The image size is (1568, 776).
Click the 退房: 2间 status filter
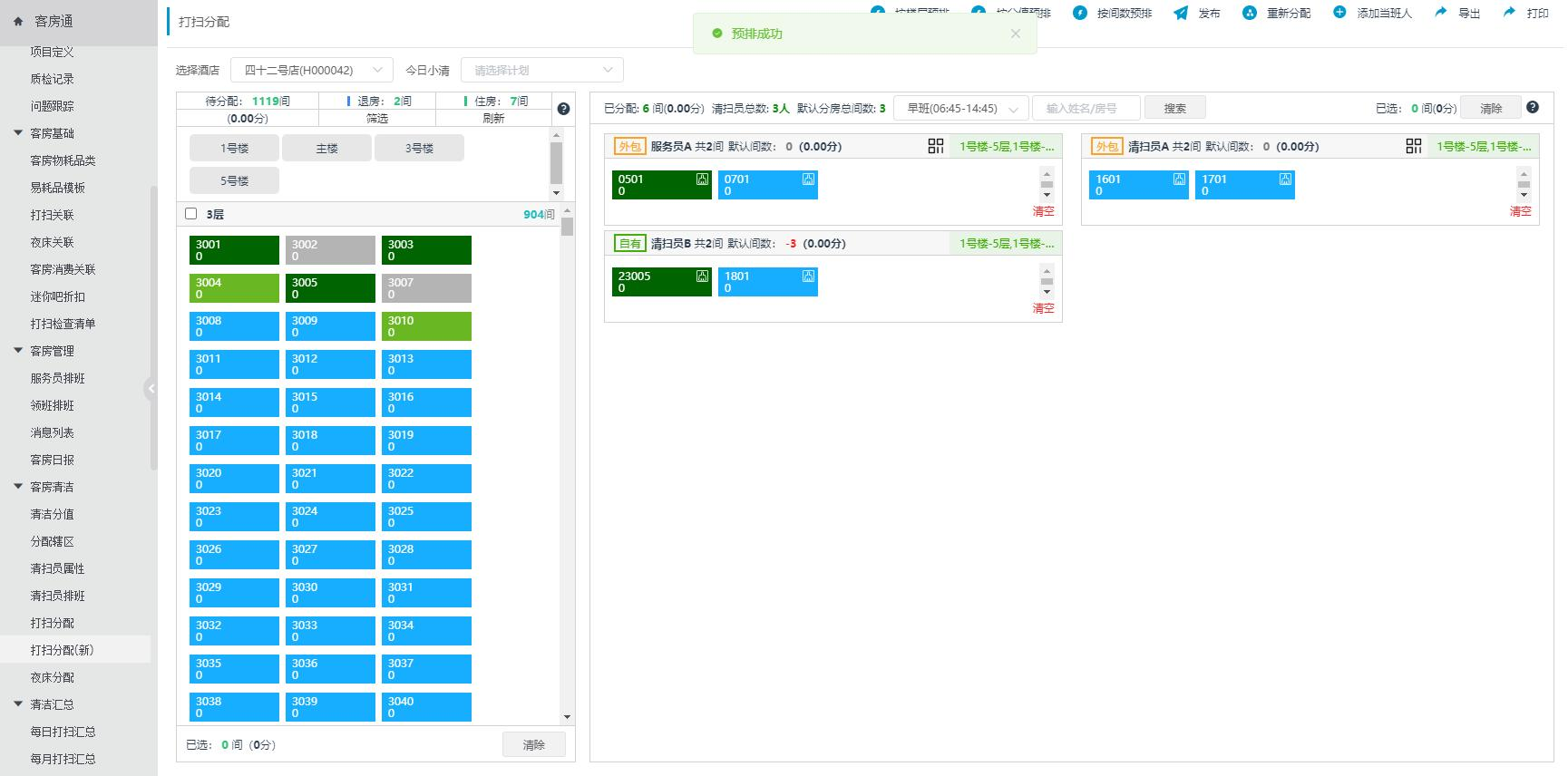(x=377, y=102)
